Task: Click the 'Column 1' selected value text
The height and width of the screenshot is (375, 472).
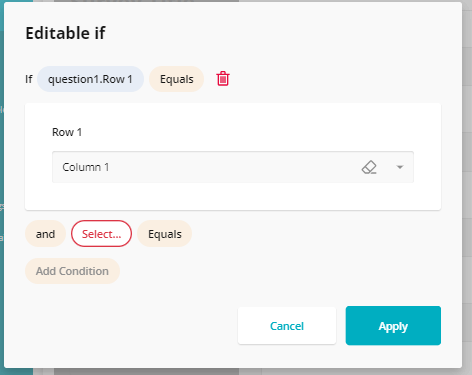Action: point(86,167)
